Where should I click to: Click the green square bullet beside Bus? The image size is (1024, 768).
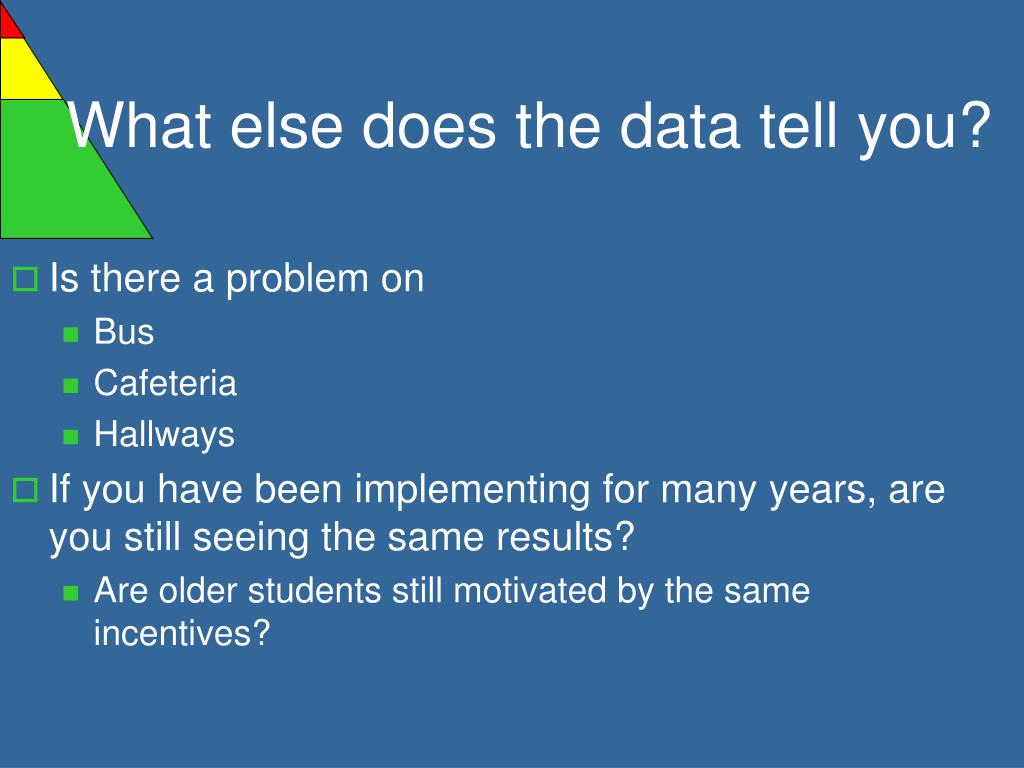pyautogui.click(x=71, y=335)
